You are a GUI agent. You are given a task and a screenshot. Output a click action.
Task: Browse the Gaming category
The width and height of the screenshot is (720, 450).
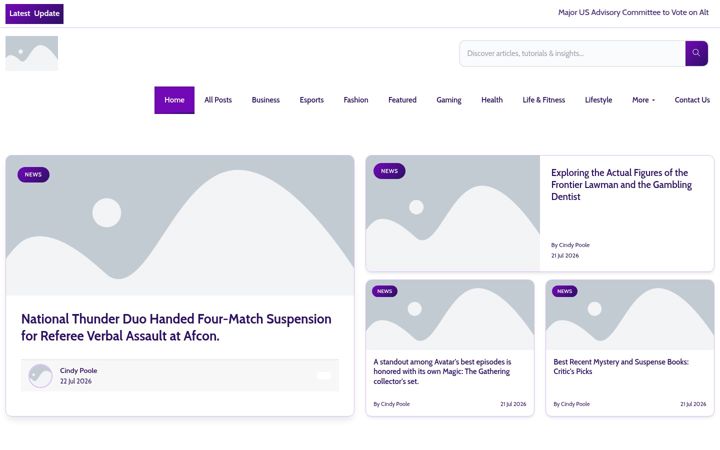(x=449, y=100)
